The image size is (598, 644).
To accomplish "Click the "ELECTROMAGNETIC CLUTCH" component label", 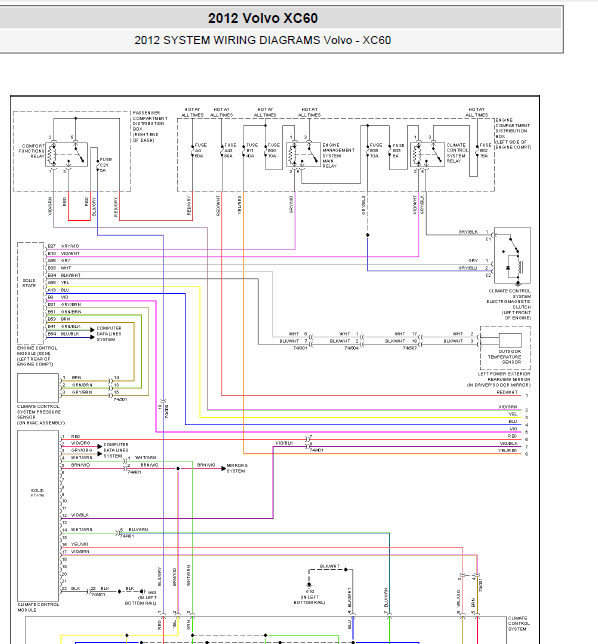I will (x=509, y=304).
